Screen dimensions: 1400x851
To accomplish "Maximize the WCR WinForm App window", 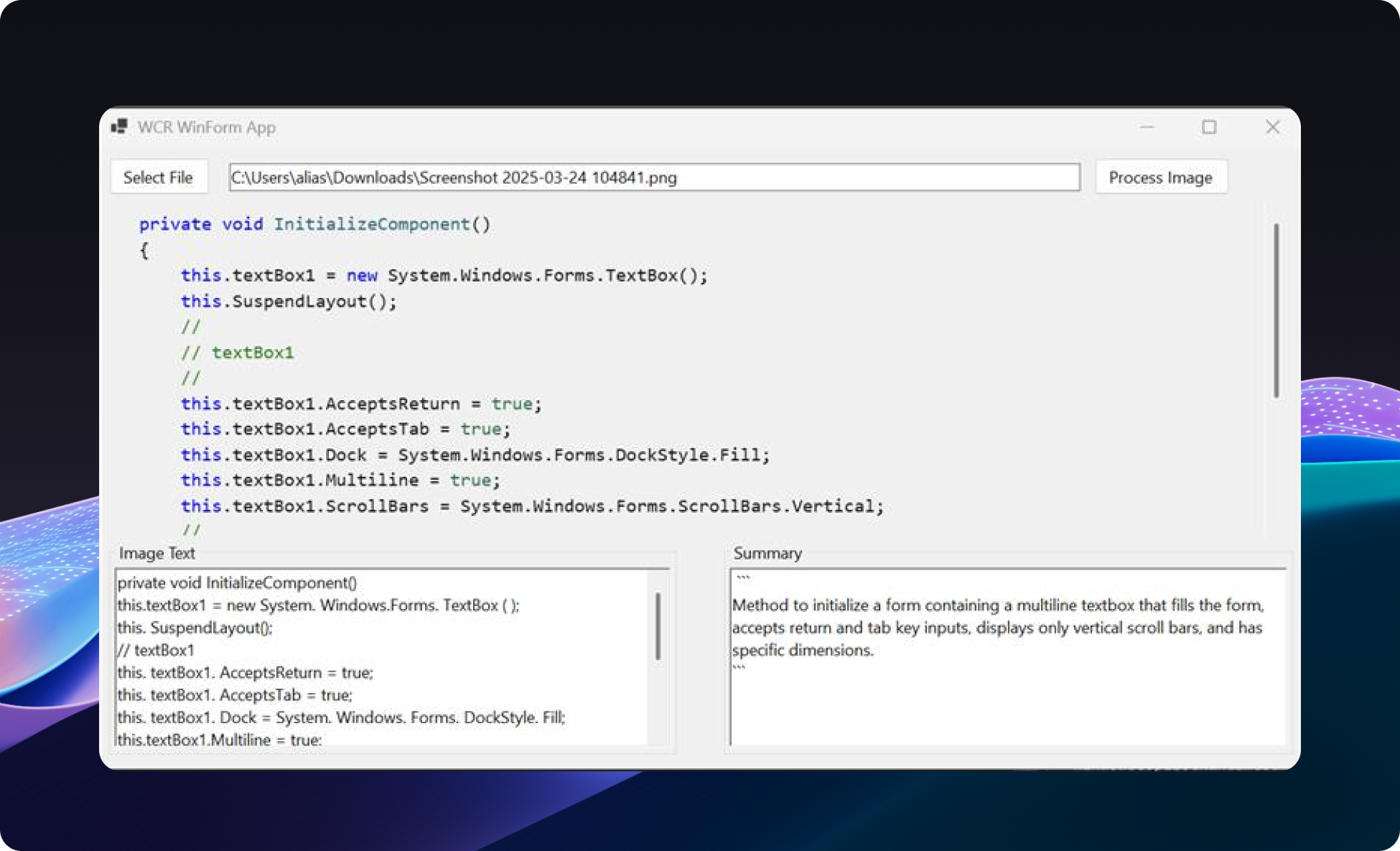I will click(1209, 127).
